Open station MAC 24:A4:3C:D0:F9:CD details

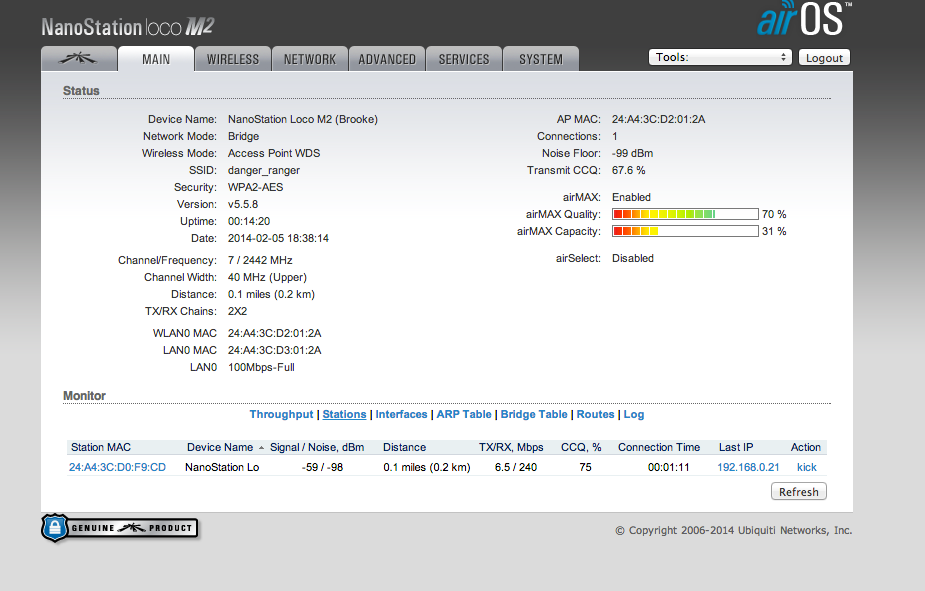(x=117, y=467)
